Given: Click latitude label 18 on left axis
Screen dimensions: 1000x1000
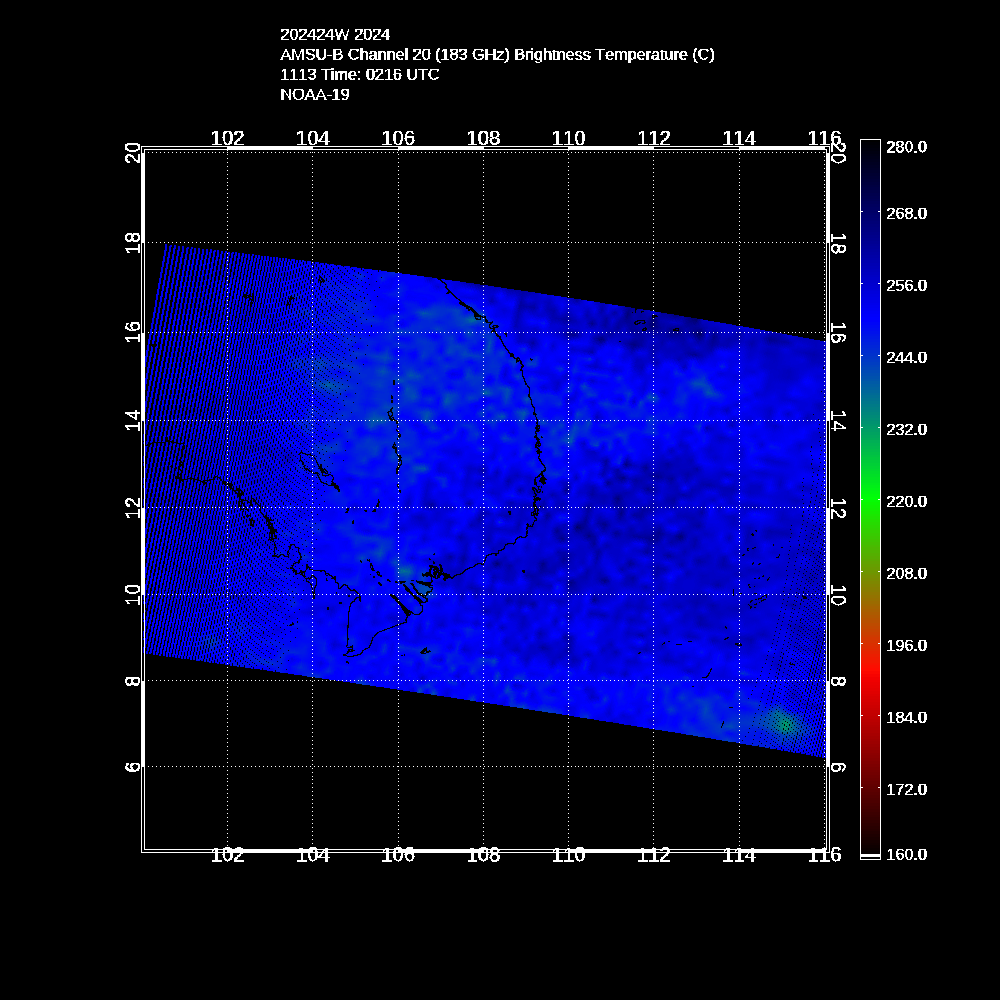Looking at the screenshot, I should 133,242.
